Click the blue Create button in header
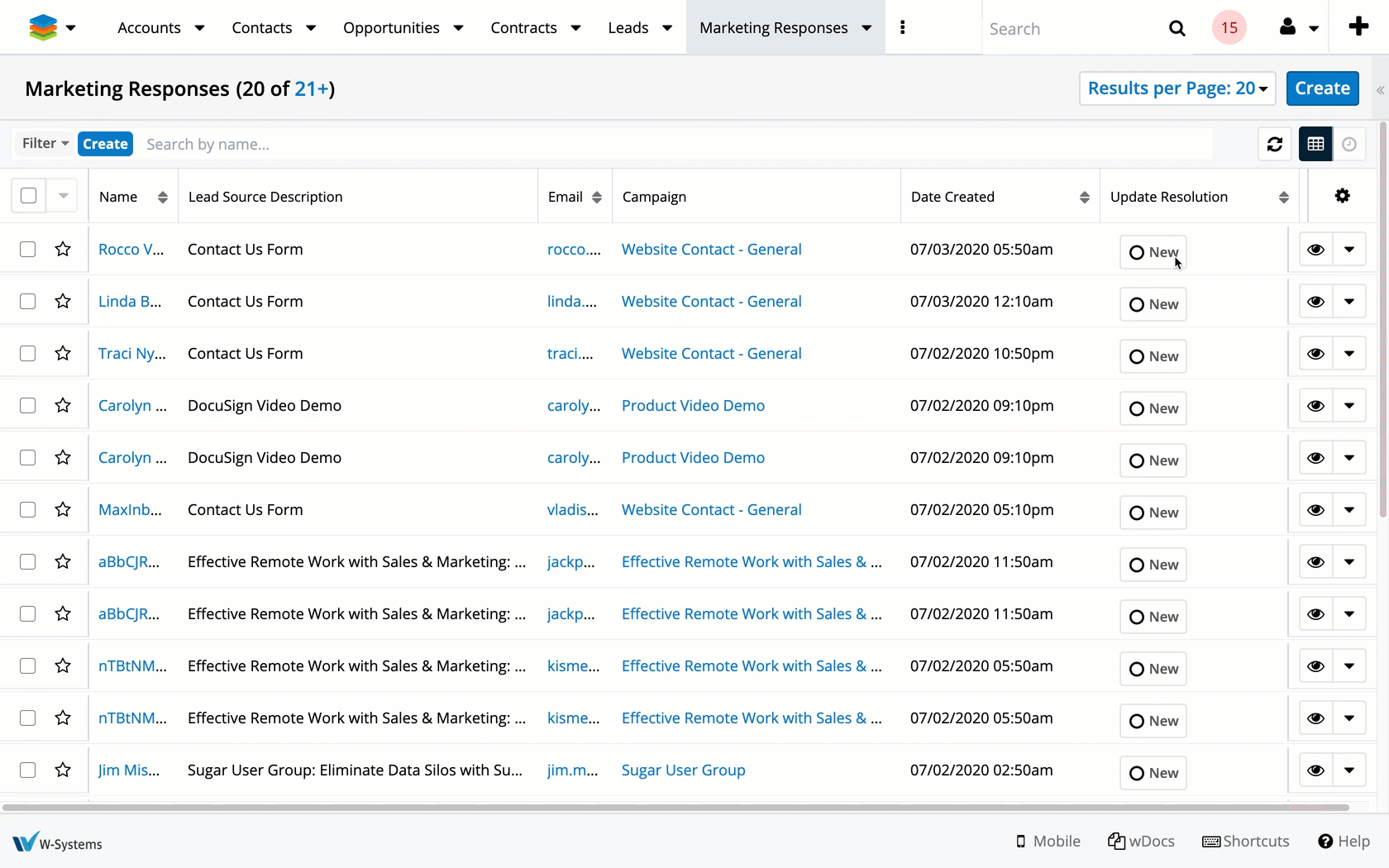Screen dimensions: 1389x868 (x=1322, y=88)
